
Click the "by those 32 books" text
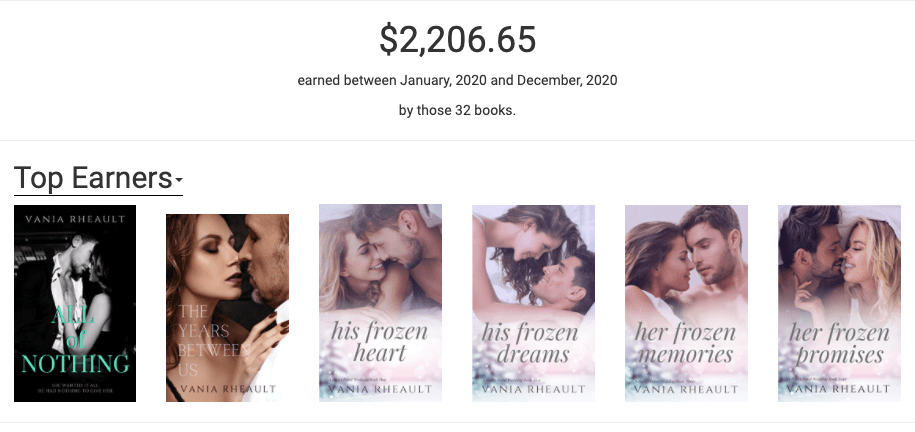tap(458, 110)
